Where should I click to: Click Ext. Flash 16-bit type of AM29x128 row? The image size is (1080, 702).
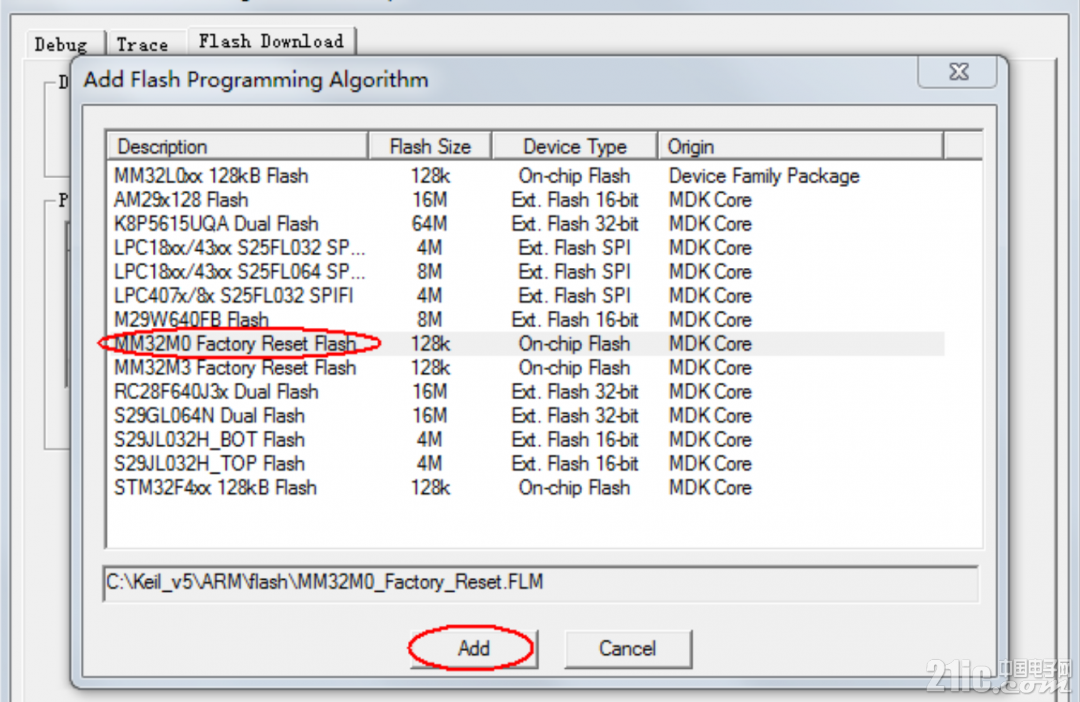574,200
